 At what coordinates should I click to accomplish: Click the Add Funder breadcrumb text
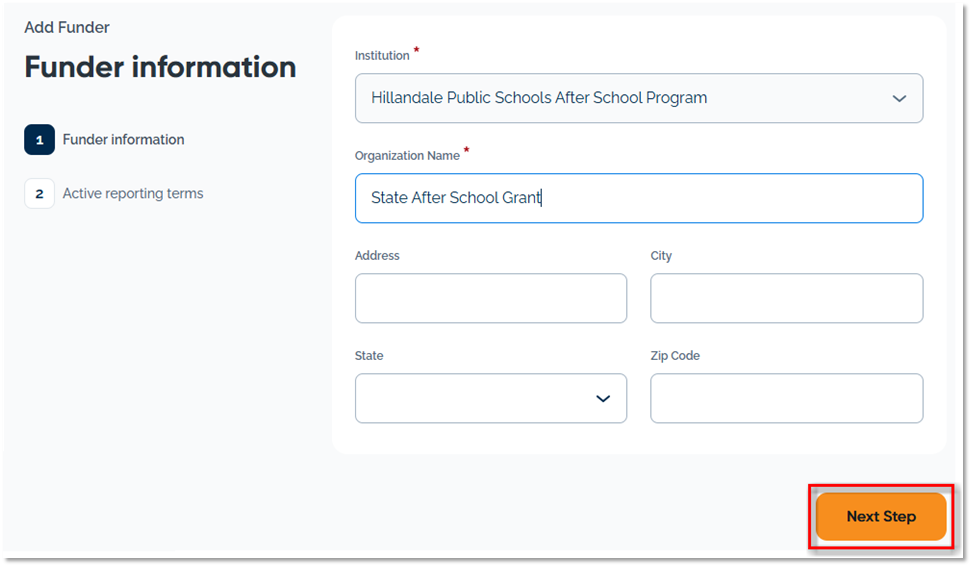pos(67,28)
